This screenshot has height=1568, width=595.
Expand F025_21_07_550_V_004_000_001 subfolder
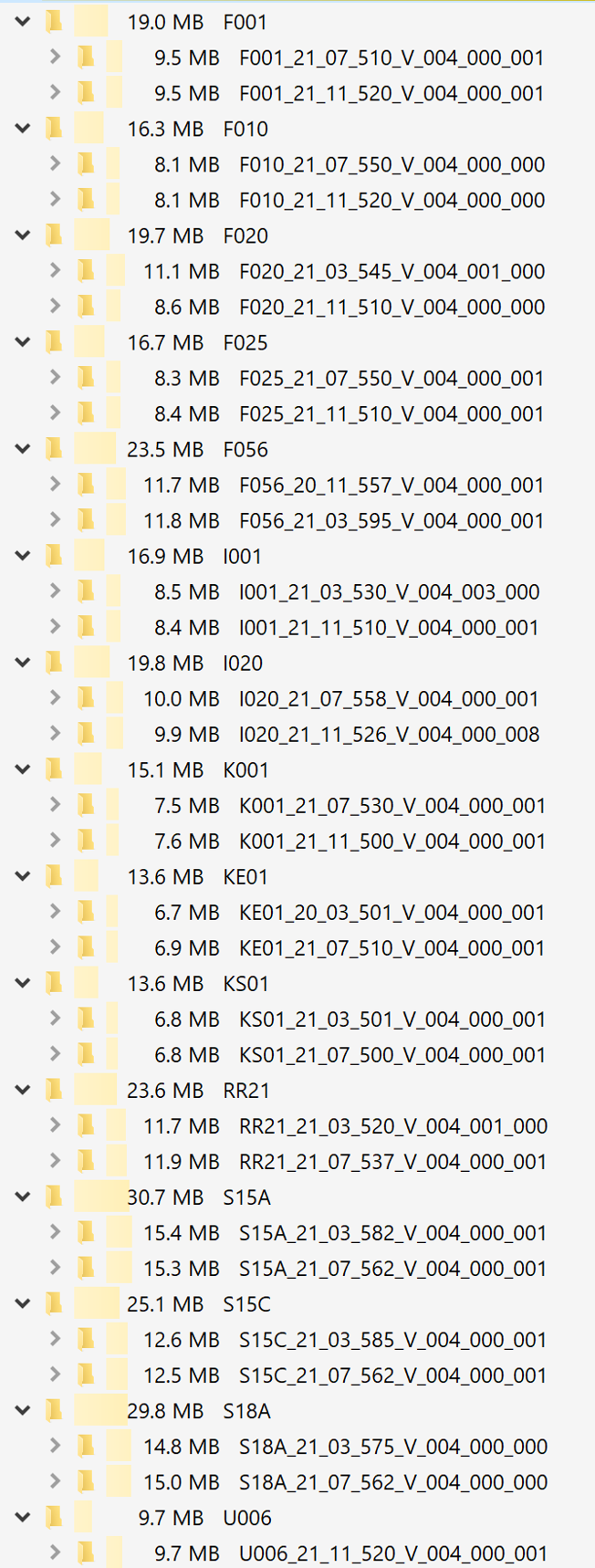click(x=55, y=378)
